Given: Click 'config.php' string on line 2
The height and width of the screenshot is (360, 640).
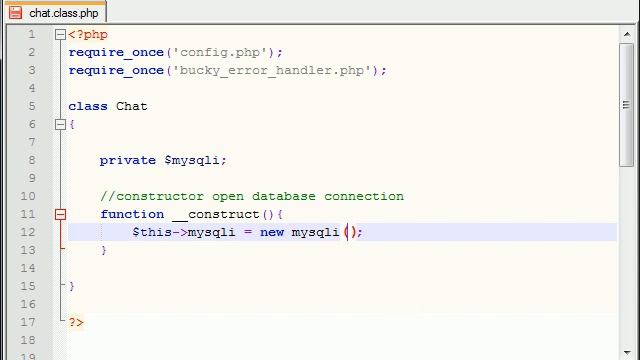Looking at the screenshot, I should coord(220,53).
